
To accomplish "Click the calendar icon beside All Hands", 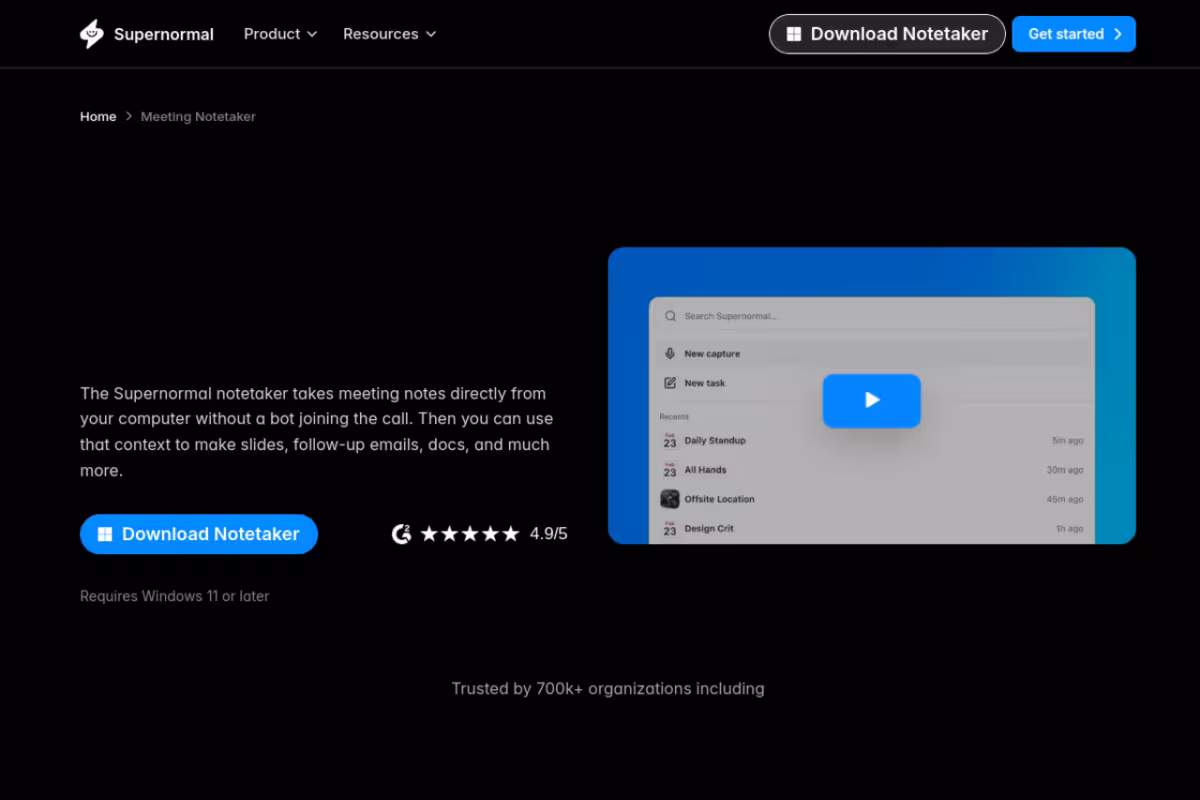I will point(670,470).
